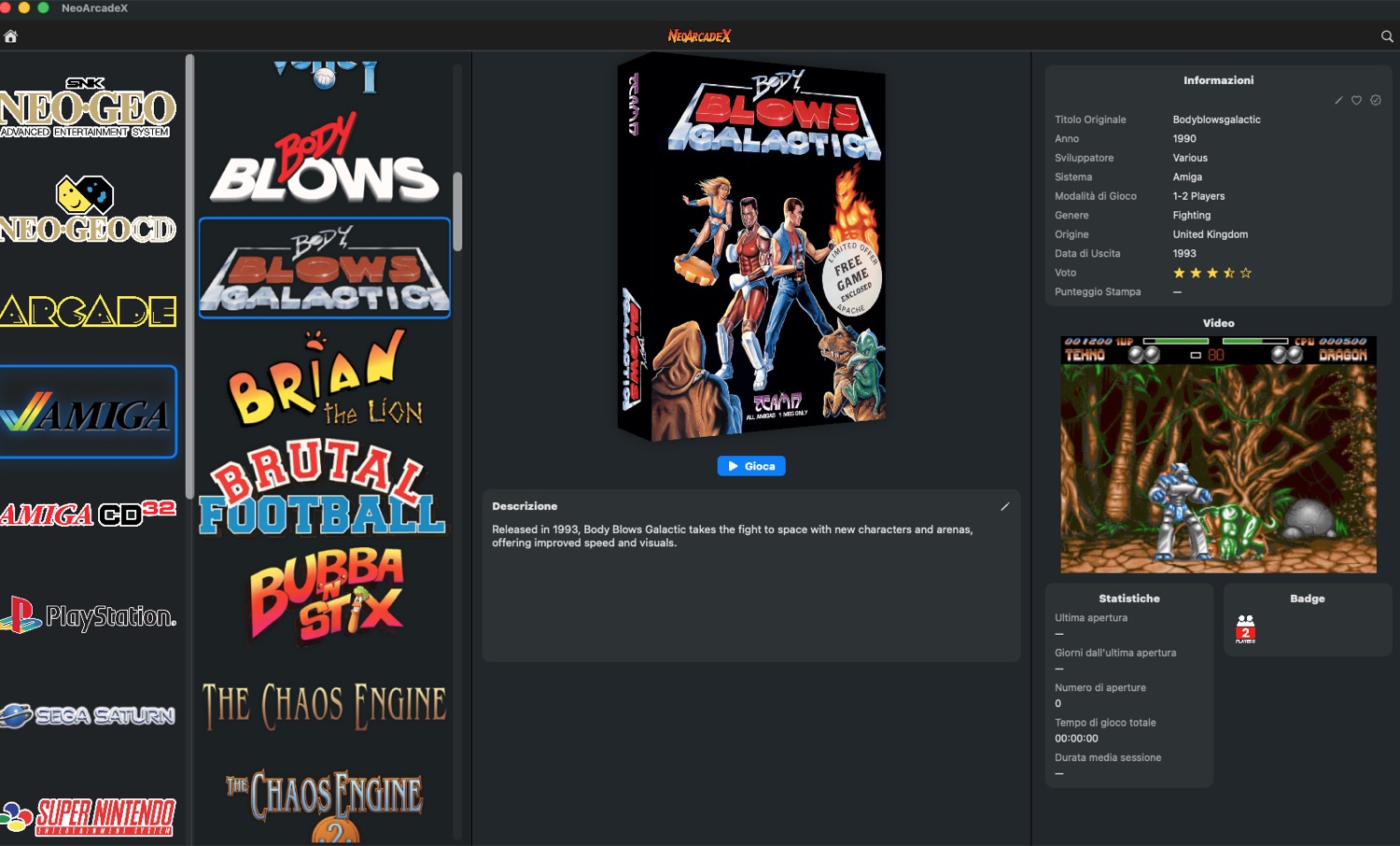Choose the Bubba 'n' Stix game
The height and width of the screenshot is (846, 1400).
pos(325,596)
